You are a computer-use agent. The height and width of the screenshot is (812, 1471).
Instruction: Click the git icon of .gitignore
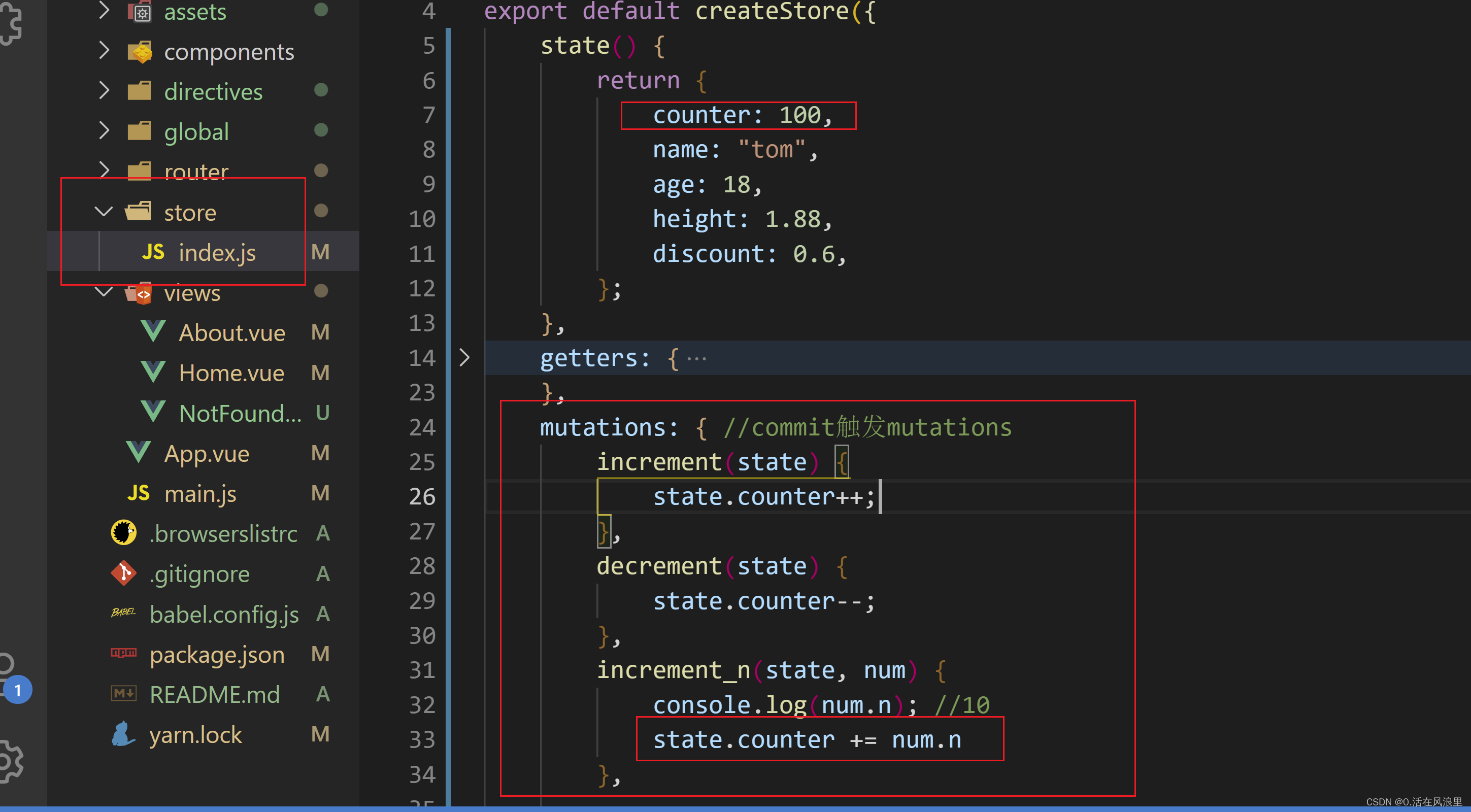coord(123,573)
